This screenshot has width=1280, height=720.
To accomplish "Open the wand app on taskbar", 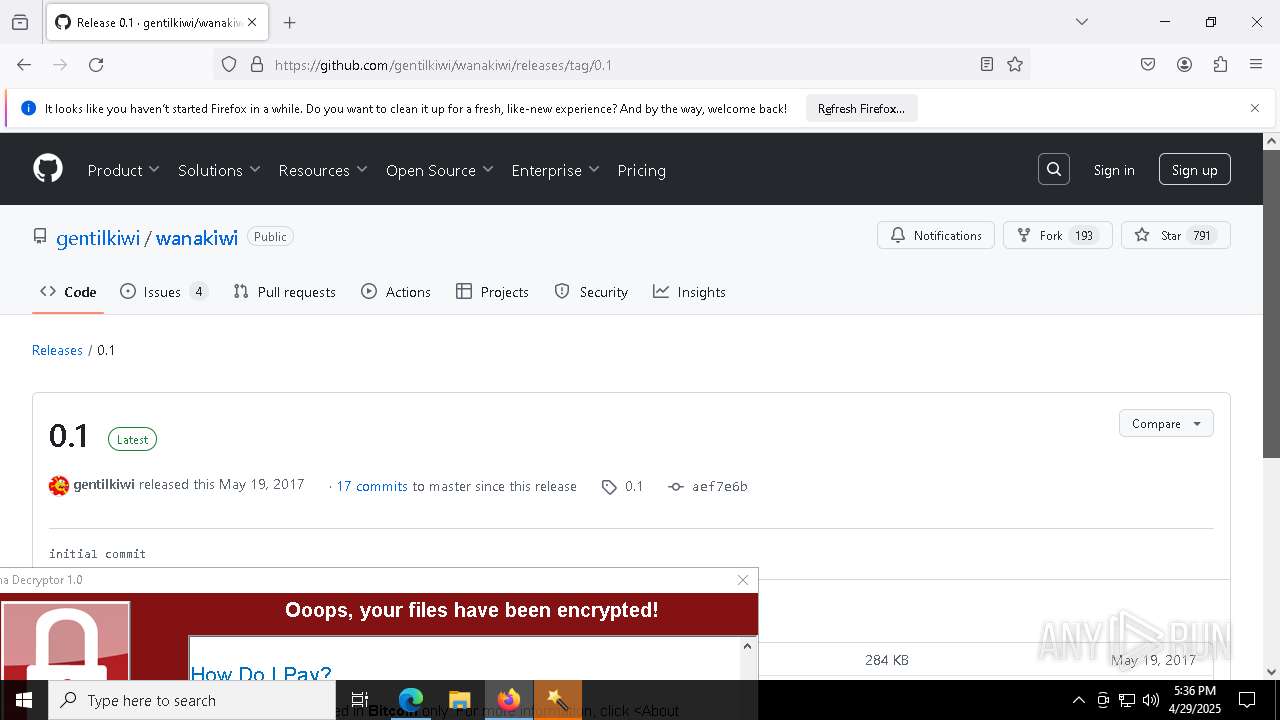I will click(x=557, y=700).
